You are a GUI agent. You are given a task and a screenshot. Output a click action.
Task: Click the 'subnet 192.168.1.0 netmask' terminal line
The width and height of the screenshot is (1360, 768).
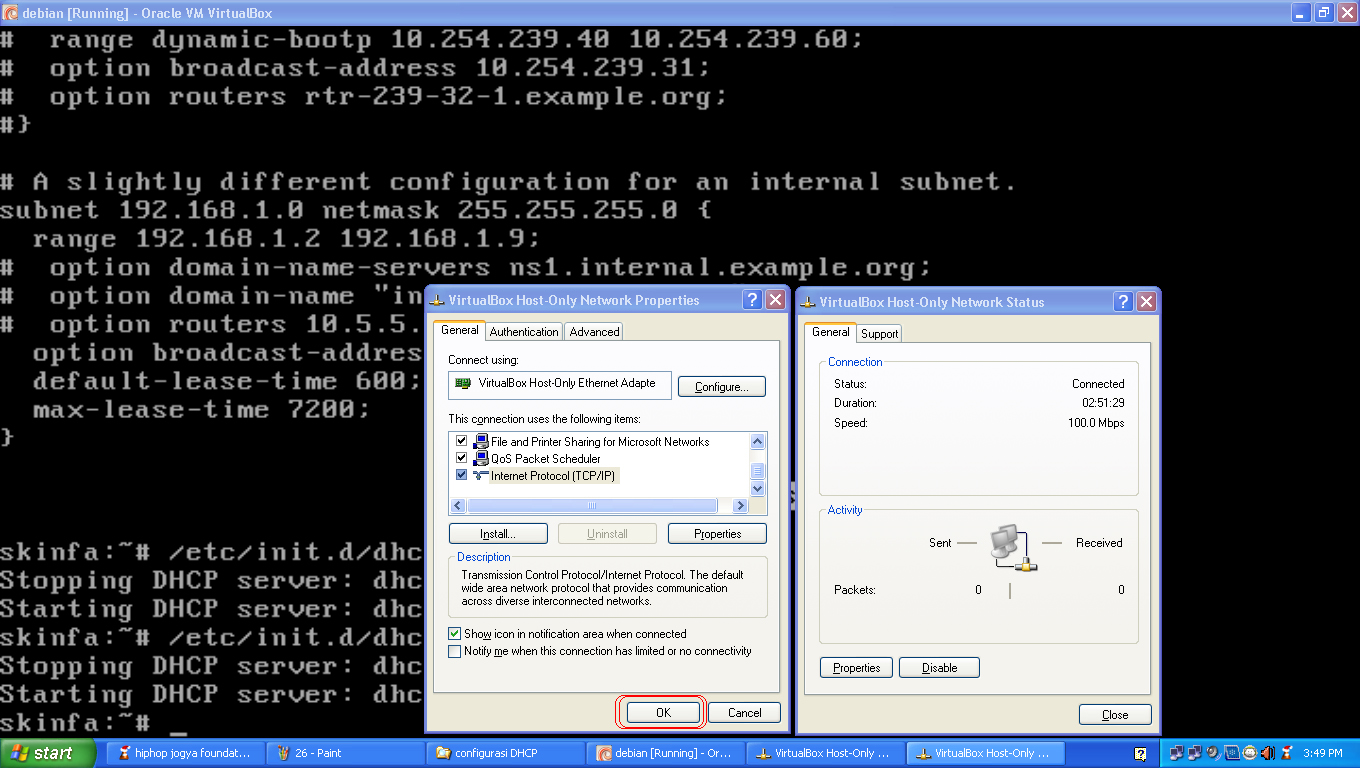coord(355,210)
